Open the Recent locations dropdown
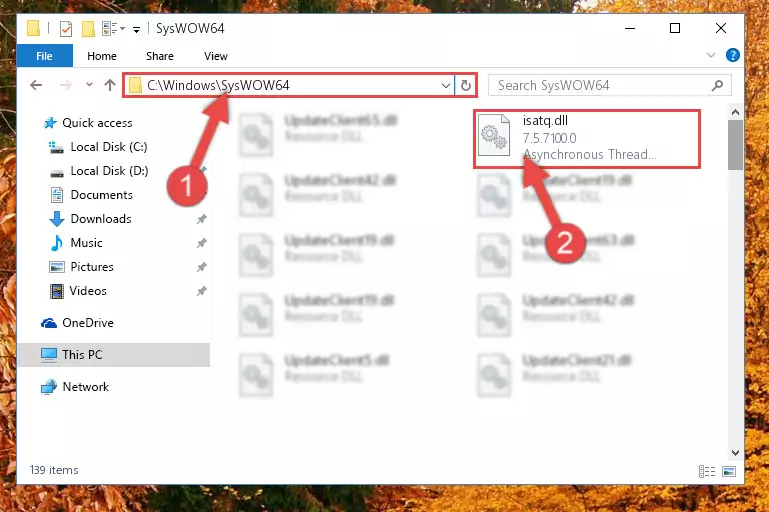Viewport: 769px width, 512px height. coord(89,85)
